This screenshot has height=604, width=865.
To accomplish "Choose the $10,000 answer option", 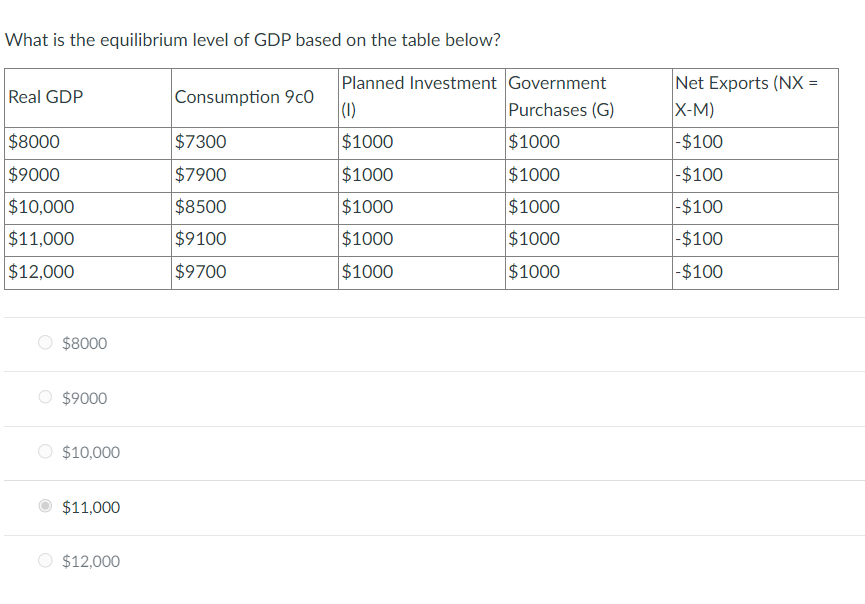I will [x=44, y=451].
